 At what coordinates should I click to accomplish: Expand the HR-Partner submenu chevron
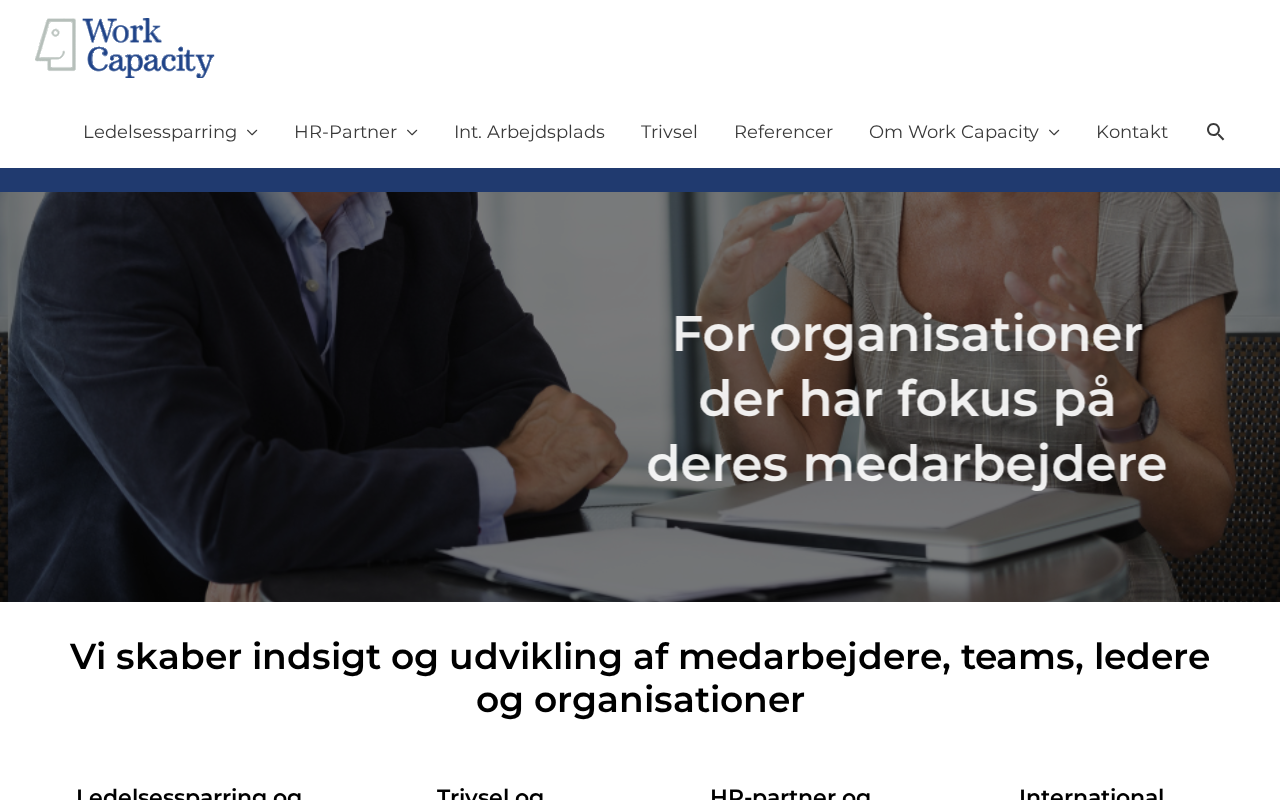[412, 132]
